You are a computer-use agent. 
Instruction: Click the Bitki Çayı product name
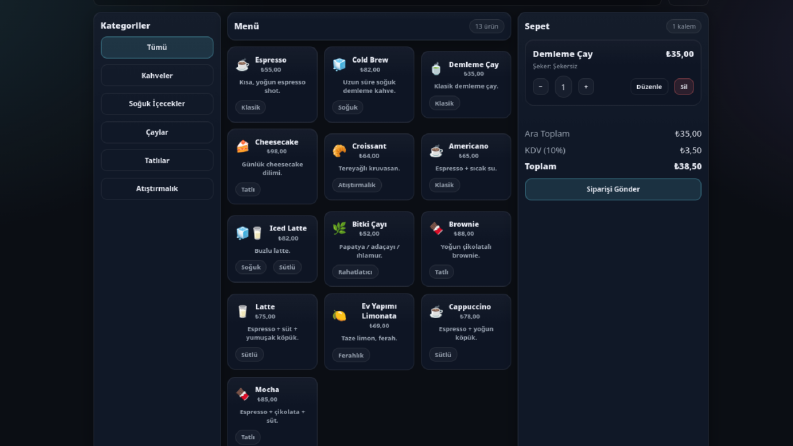tap(369, 224)
